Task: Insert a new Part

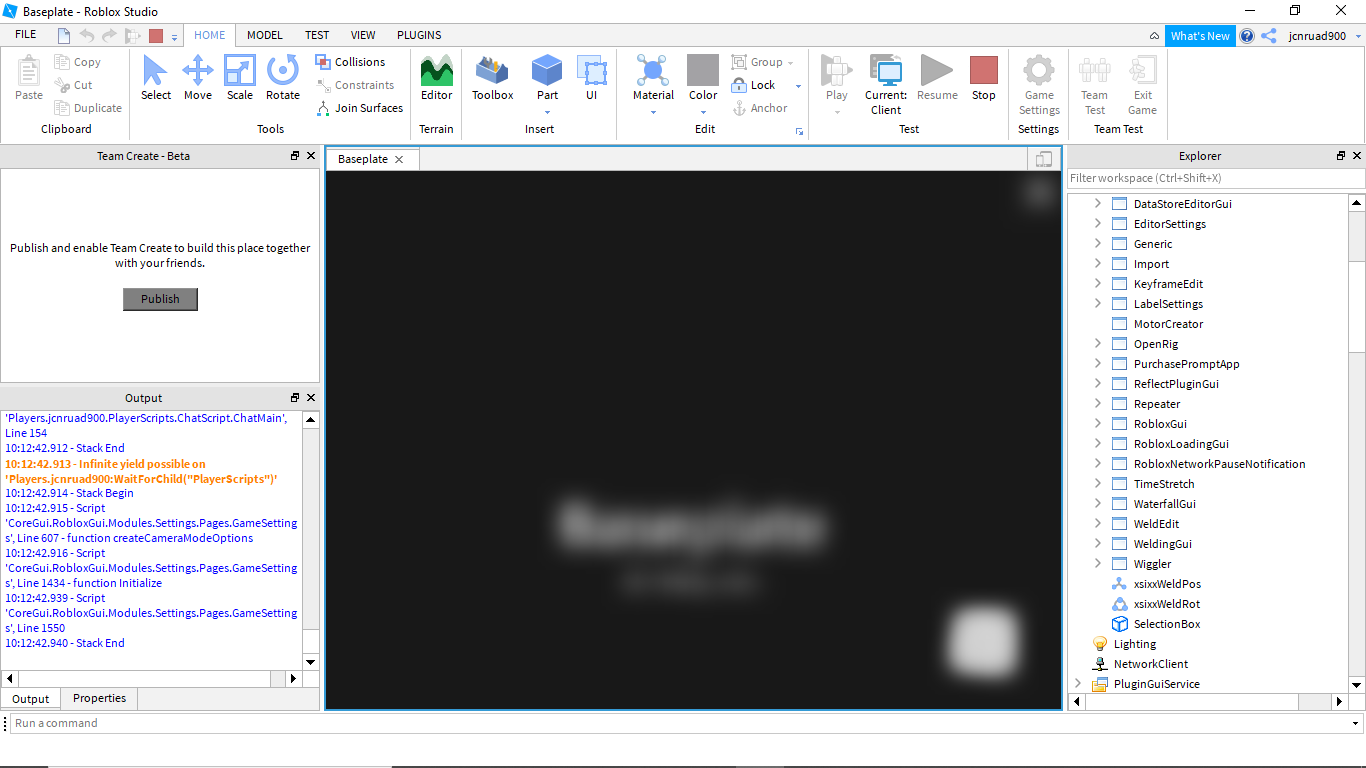Action: point(547,72)
